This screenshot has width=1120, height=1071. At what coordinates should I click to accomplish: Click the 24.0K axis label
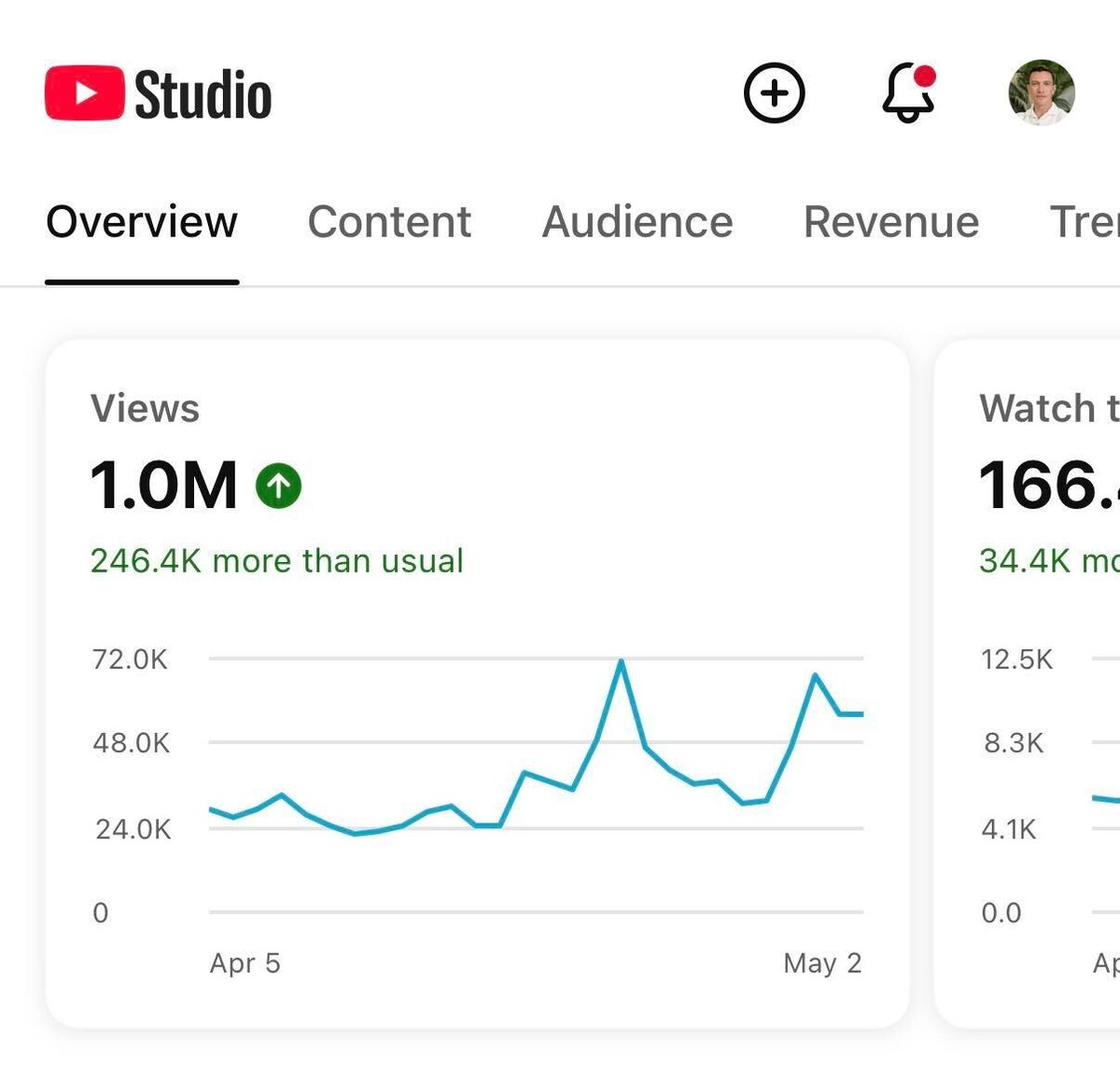[133, 829]
